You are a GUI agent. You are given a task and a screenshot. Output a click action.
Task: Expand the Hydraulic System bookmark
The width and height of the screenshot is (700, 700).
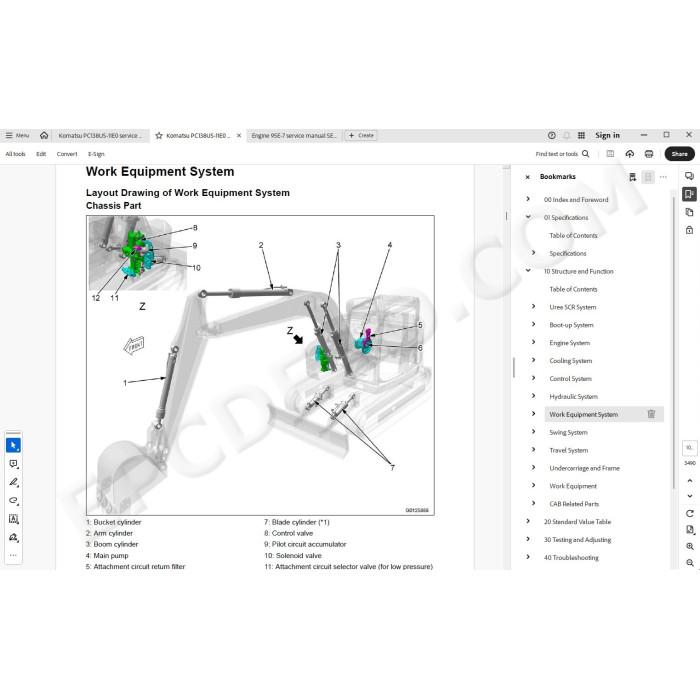pyautogui.click(x=533, y=396)
